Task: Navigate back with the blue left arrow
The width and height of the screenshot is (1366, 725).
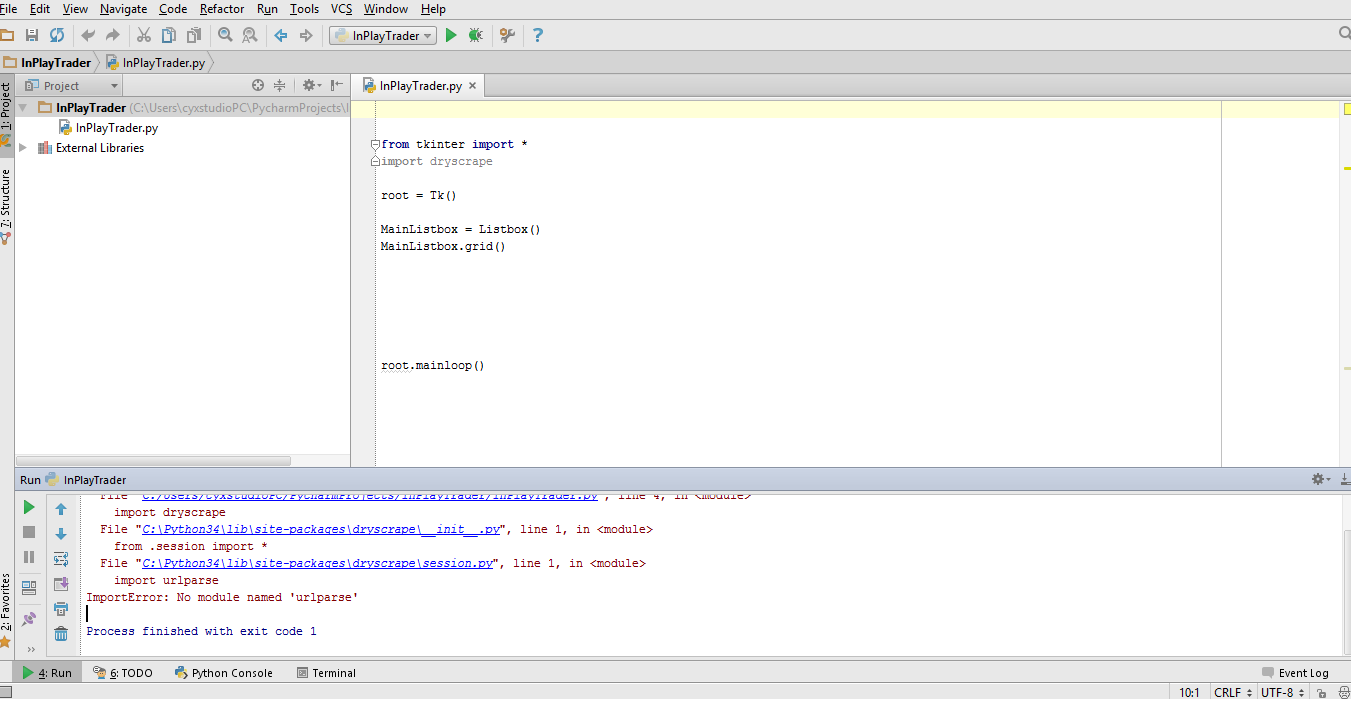Action: [x=281, y=35]
